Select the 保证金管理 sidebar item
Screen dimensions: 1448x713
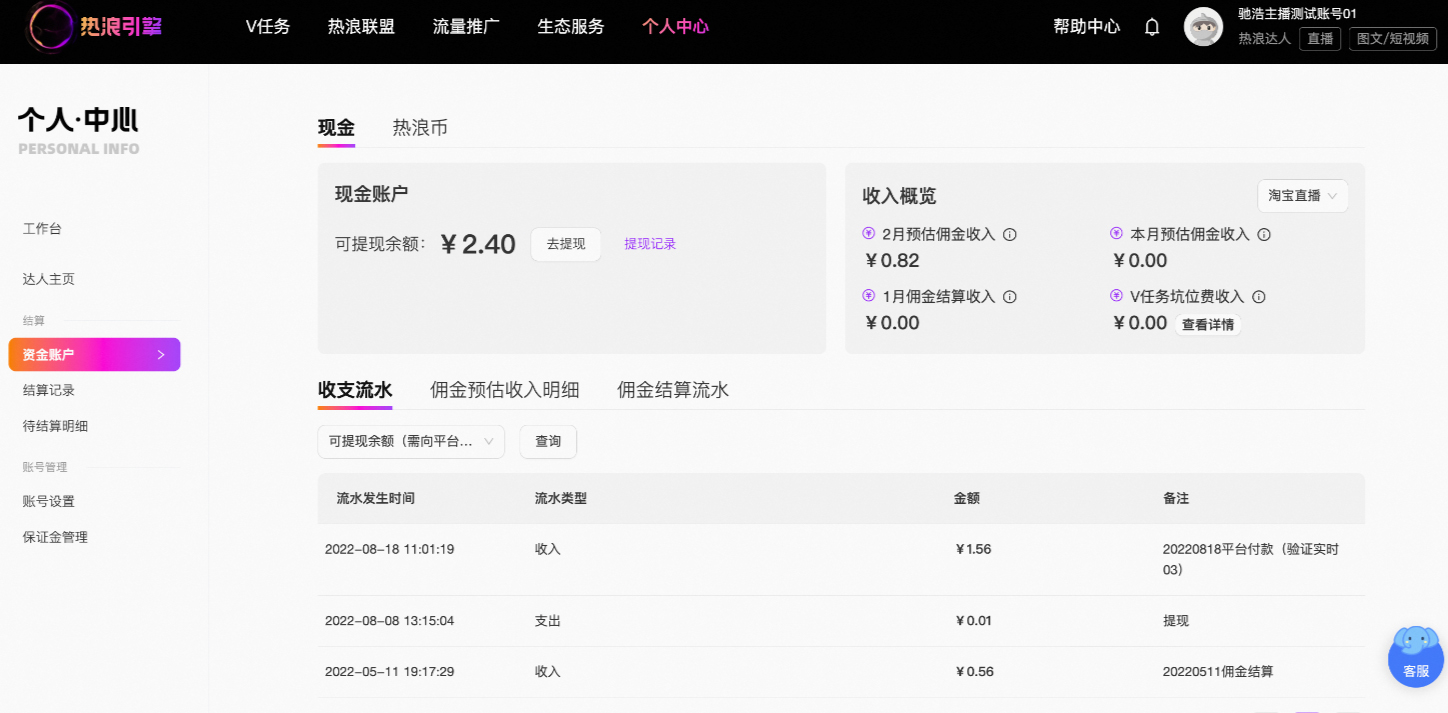tap(54, 537)
